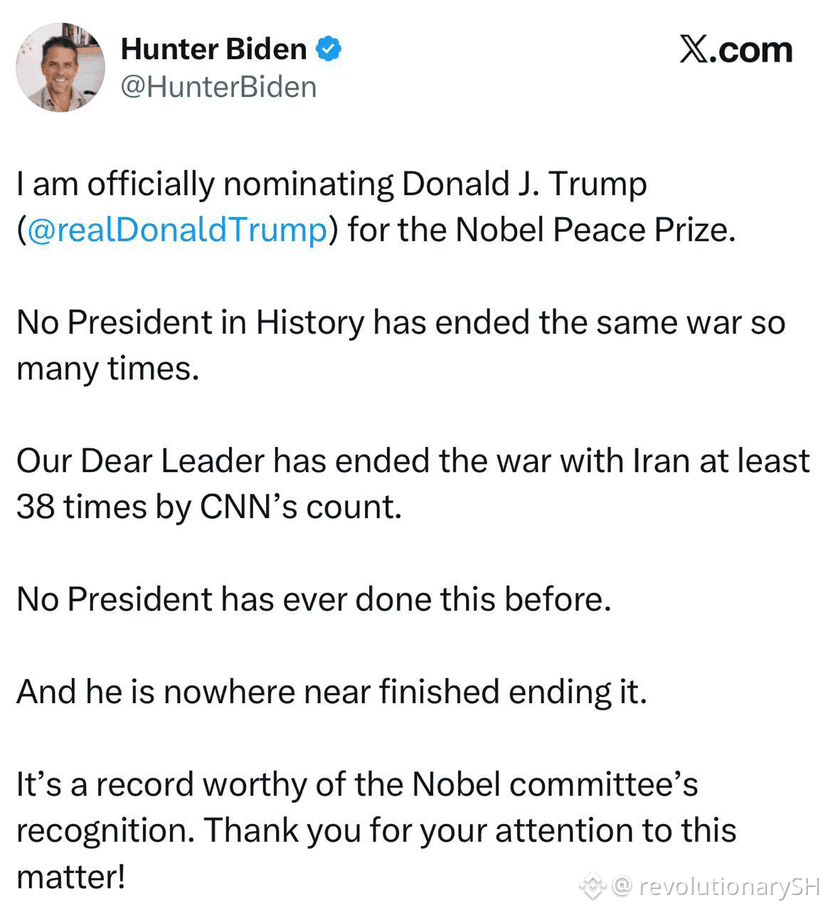Select the line starting "No President in History"
Viewport: 828px width, 911px height.
[x=401, y=322]
